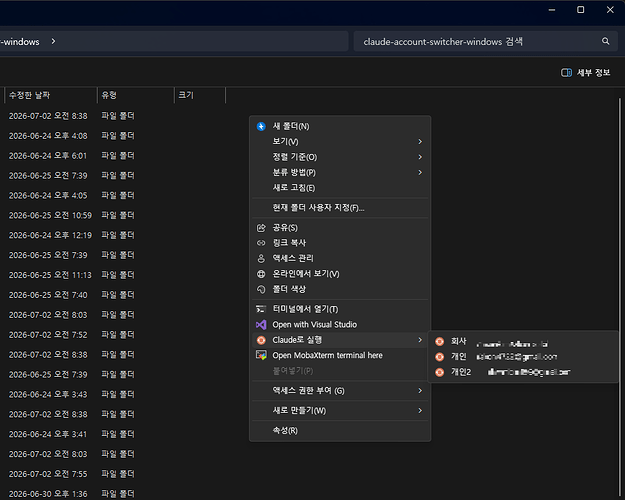The width and height of the screenshot is (625, 500).
Task: Click the Claude icon beside 회사 account
Action: click(439, 342)
